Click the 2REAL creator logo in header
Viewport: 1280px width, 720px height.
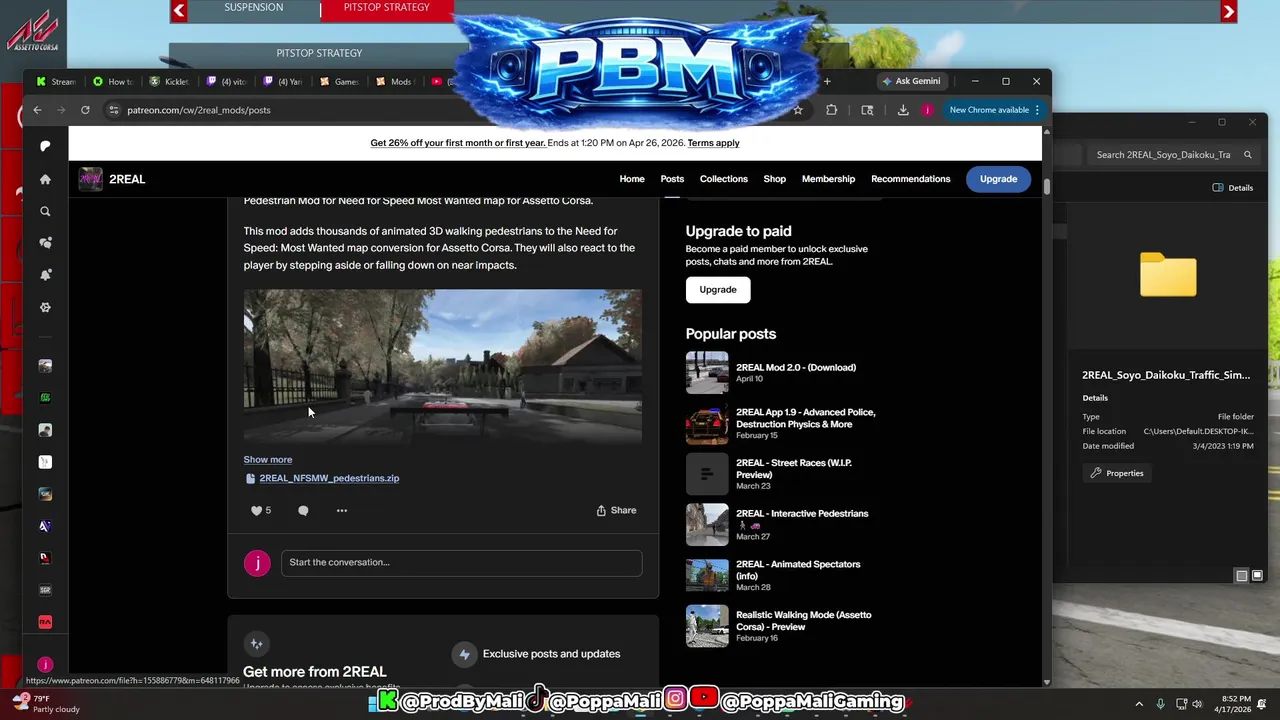(90, 179)
